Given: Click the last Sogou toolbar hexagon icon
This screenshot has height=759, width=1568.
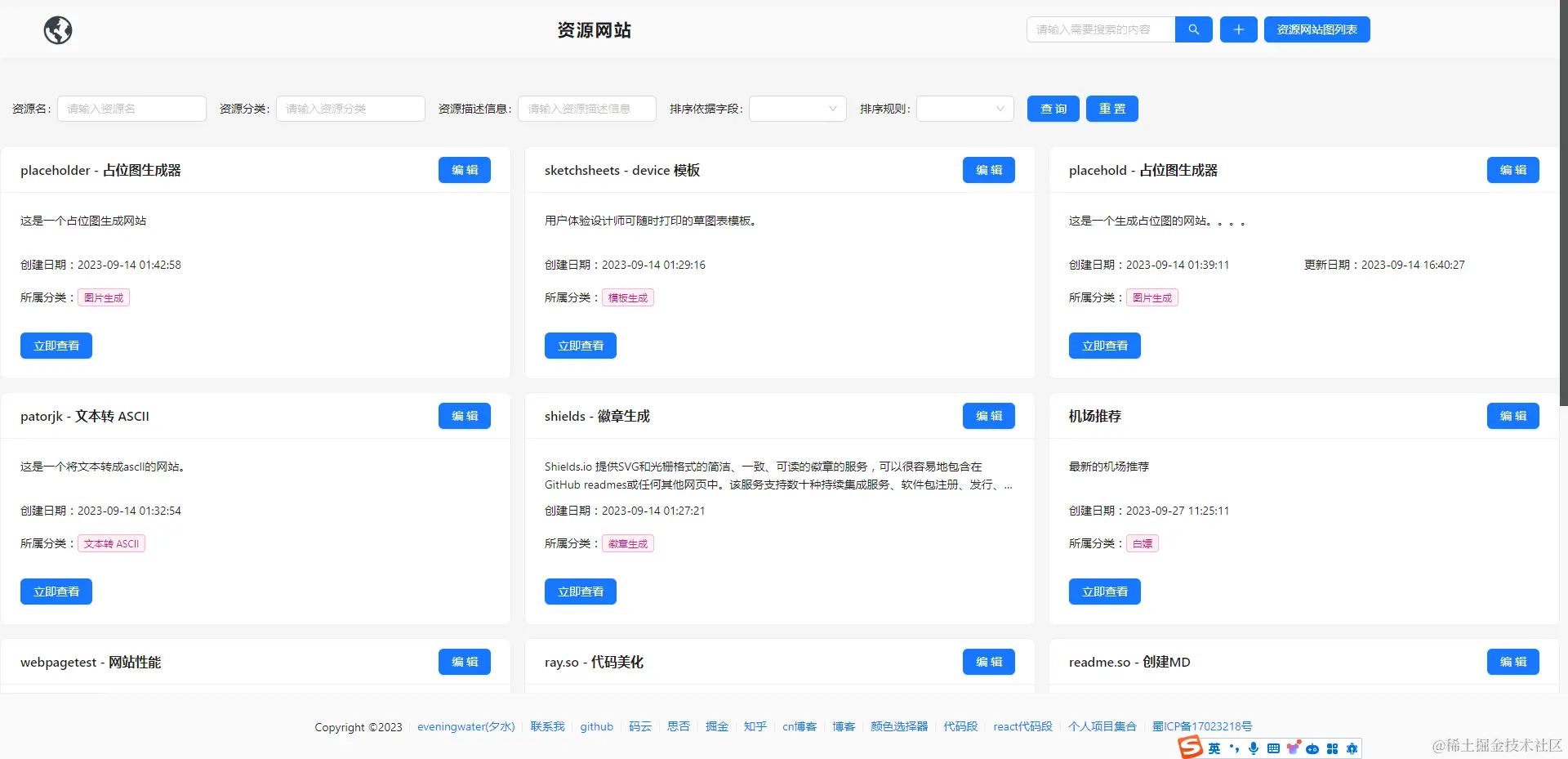Looking at the screenshot, I should tap(1352, 748).
